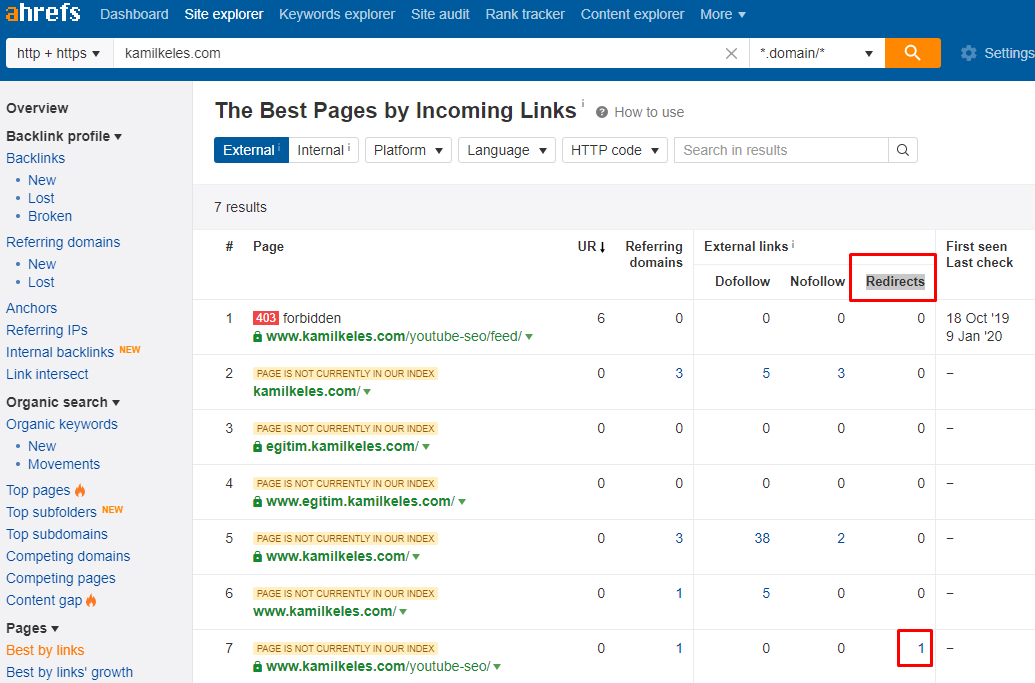Open Content explorer in top navigation
The image size is (1035, 683).
632,14
